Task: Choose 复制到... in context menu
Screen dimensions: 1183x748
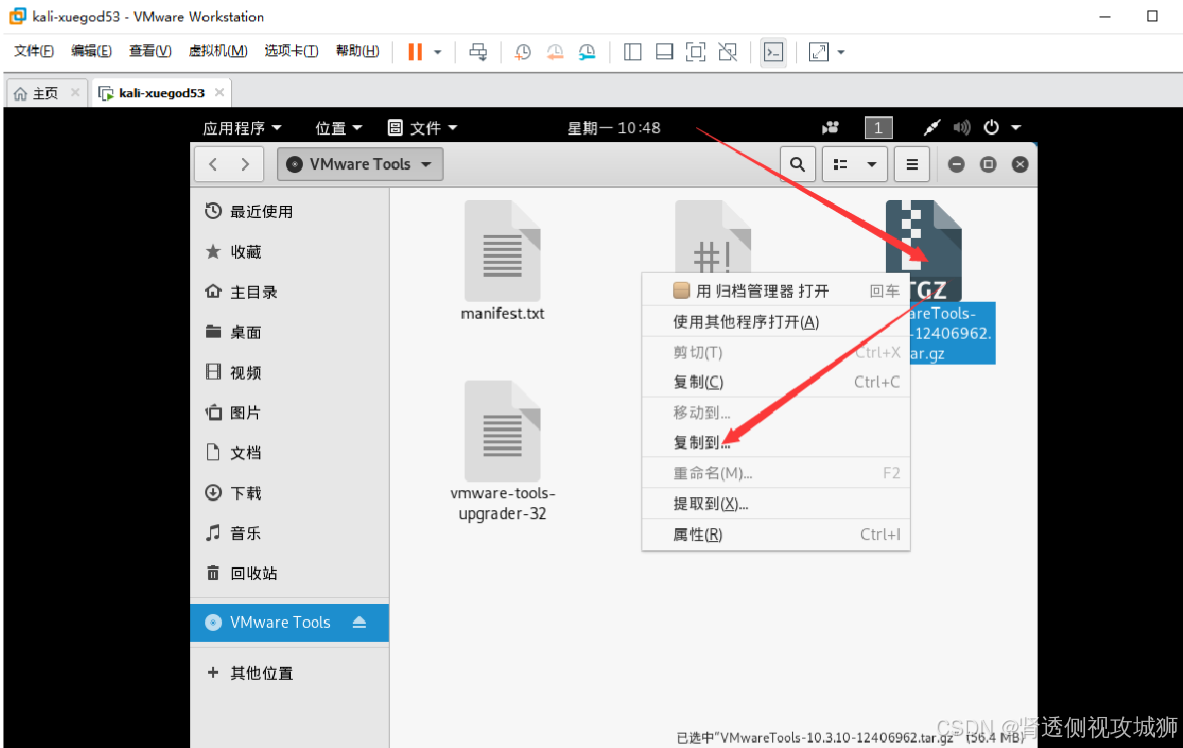Action: 776,442
